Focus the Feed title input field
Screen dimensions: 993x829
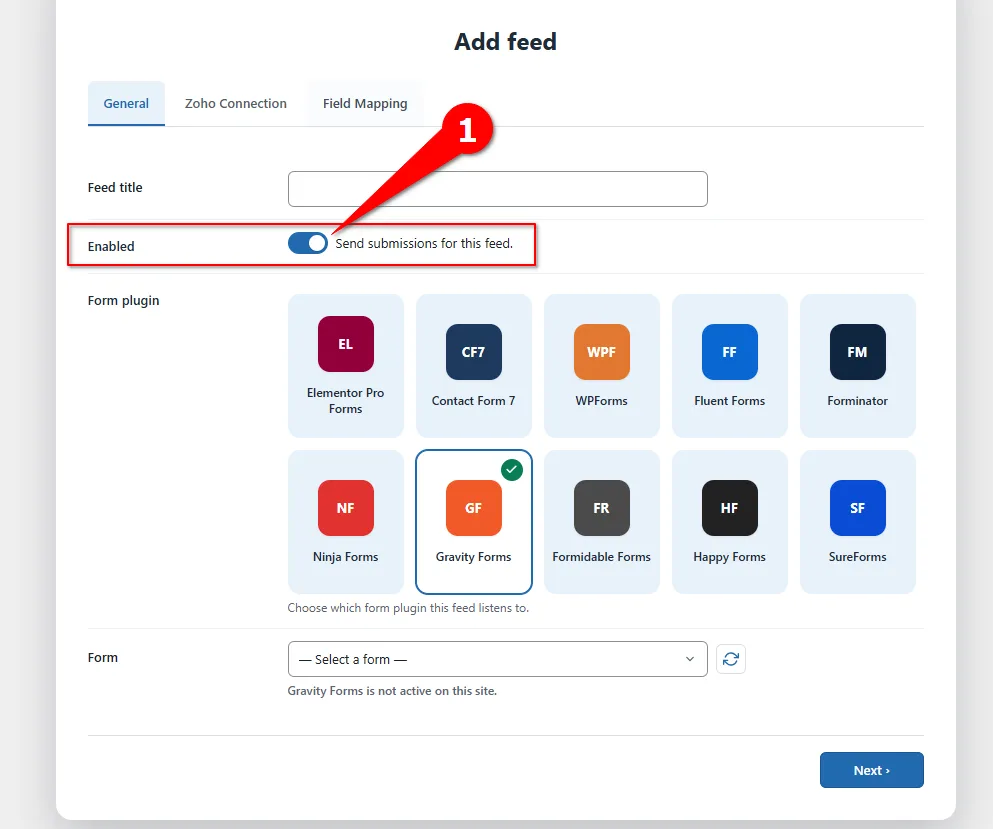point(497,189)
